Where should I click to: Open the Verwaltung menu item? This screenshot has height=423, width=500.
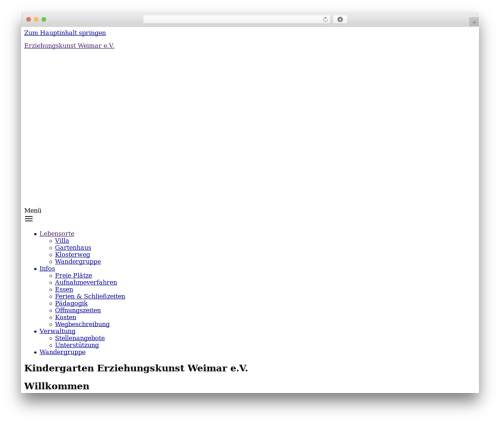click(57, 331)
